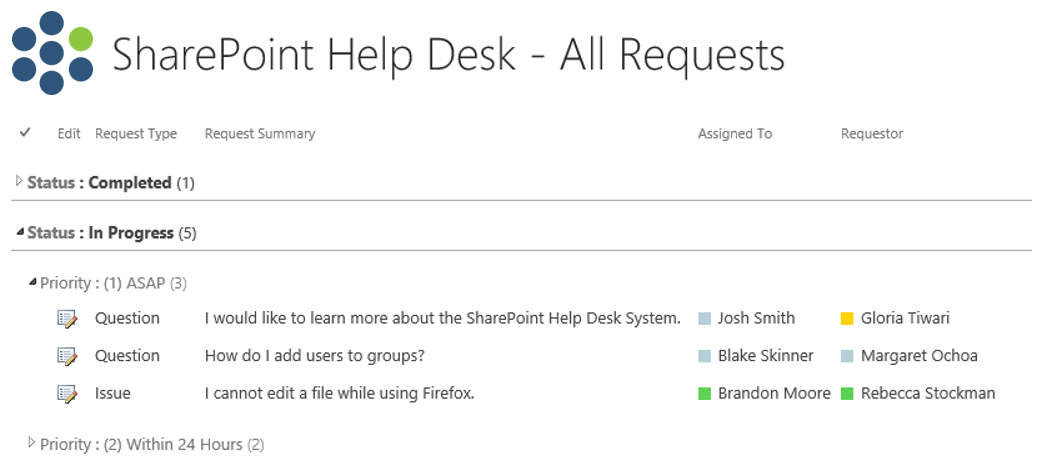Click the Requestor column header
1038x461 pixels.
[872, 134]
